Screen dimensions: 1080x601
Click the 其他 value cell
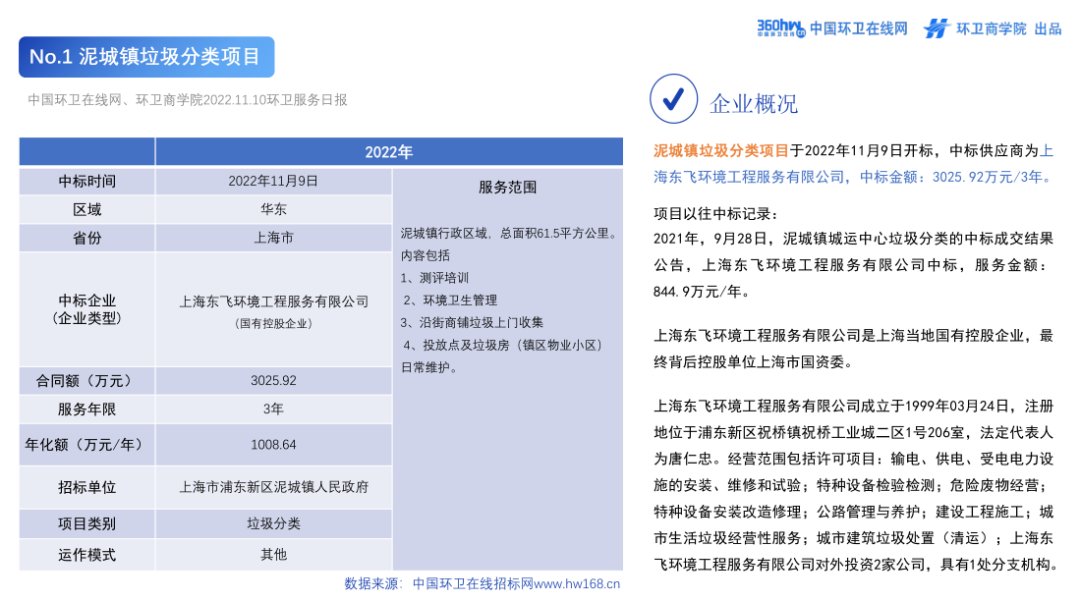[273, 555]
